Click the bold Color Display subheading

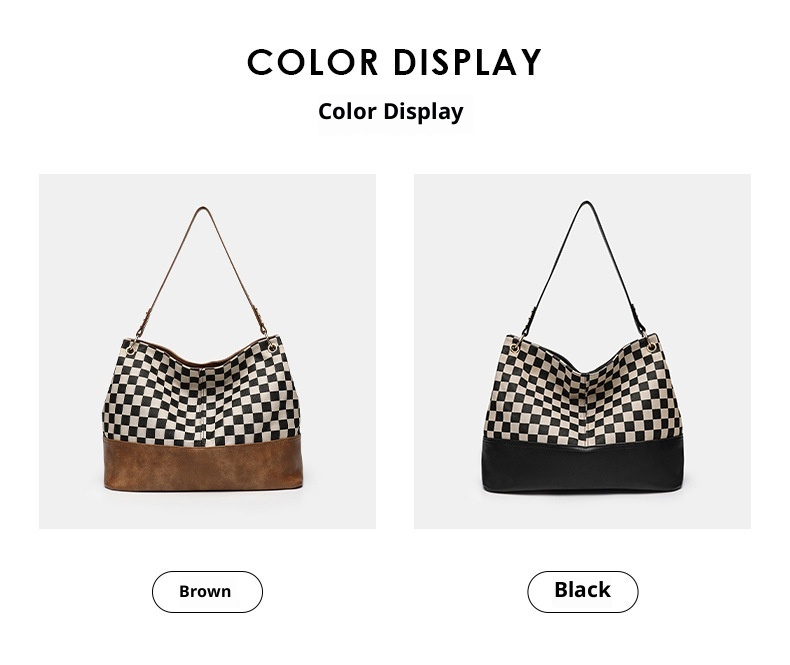pos(391,112)
